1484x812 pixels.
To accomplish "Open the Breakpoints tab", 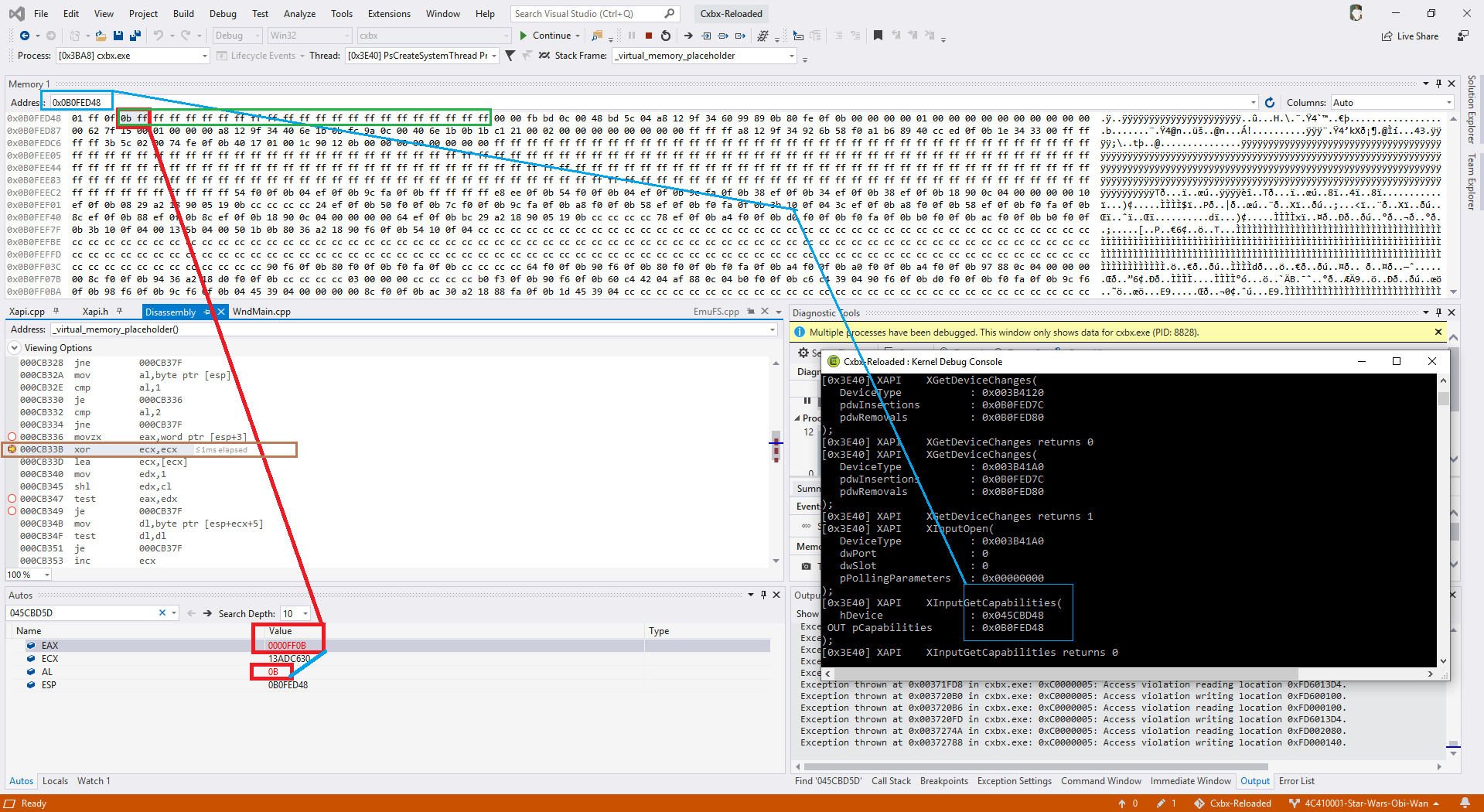I will coord(943,781).
